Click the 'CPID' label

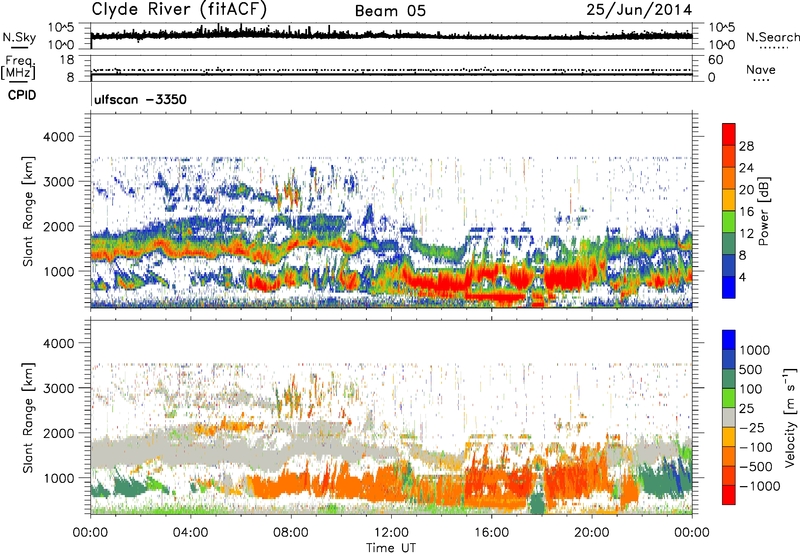[x=22, y=95]
